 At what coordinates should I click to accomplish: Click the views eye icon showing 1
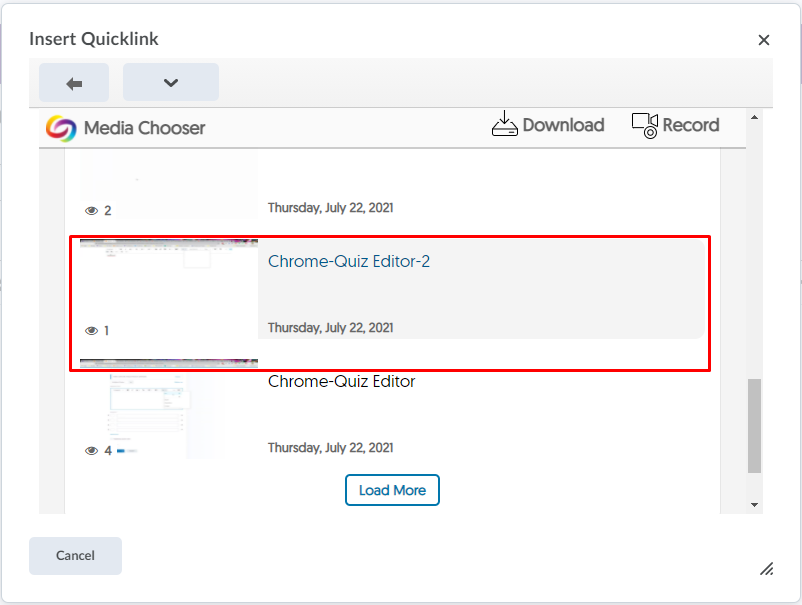[x=92, y=331]
